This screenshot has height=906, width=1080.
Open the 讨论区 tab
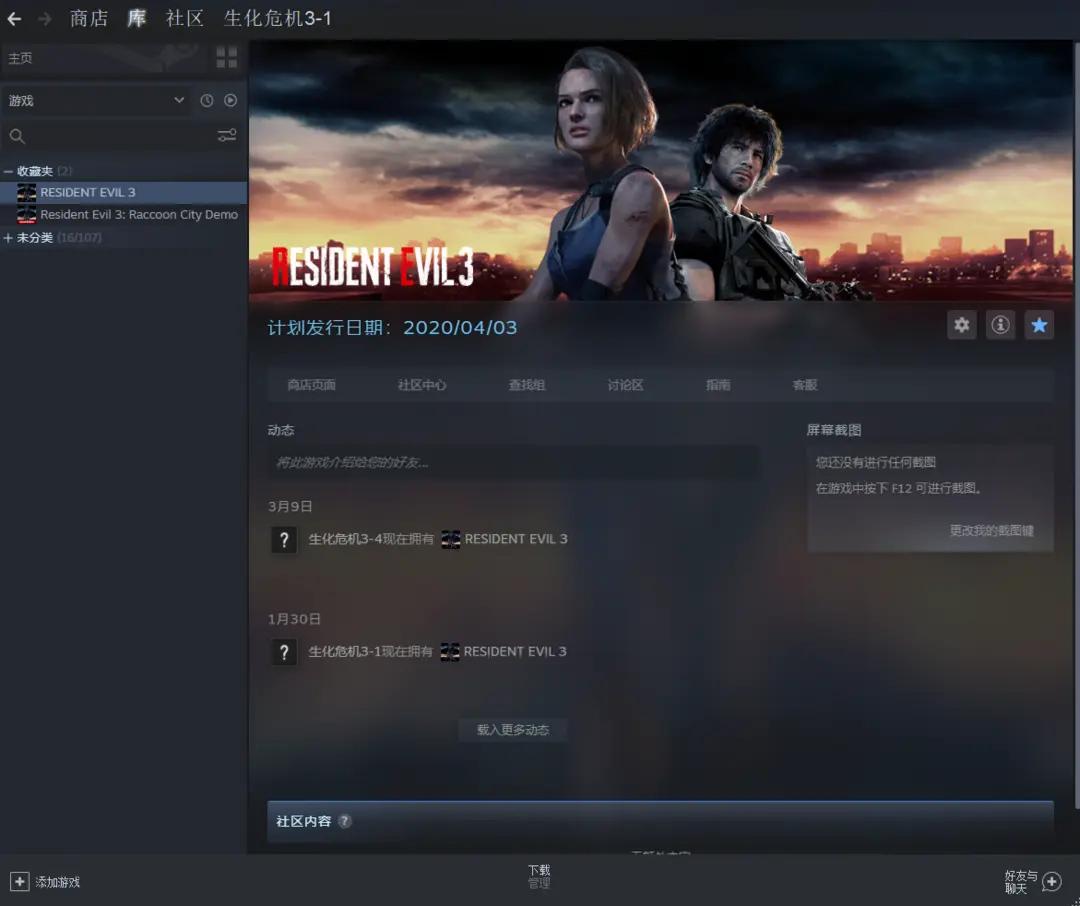(625, 385)
